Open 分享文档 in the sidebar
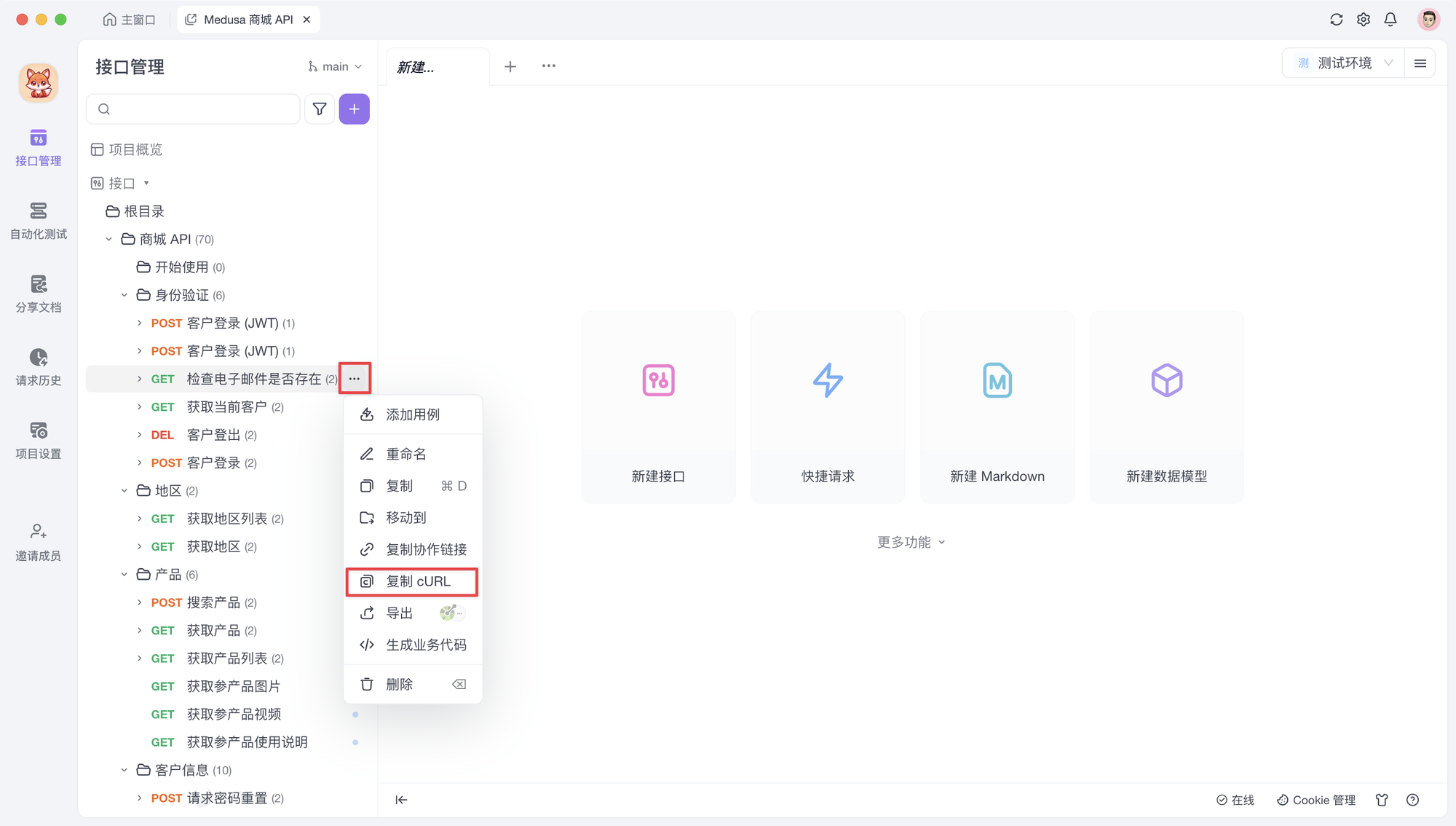The height and width of the screenshot is (826, 1456). click(39, 294)
